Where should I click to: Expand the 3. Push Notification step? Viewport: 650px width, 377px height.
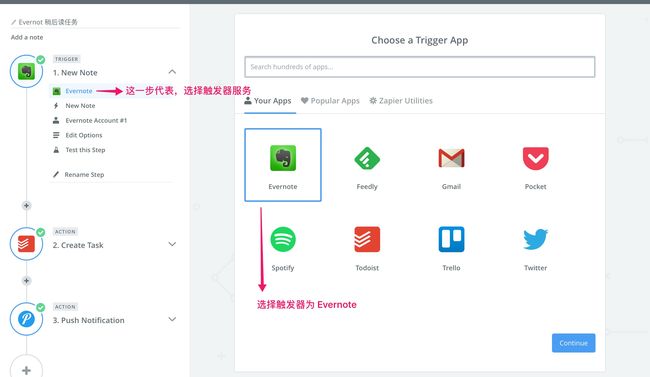tap(172, 319)
